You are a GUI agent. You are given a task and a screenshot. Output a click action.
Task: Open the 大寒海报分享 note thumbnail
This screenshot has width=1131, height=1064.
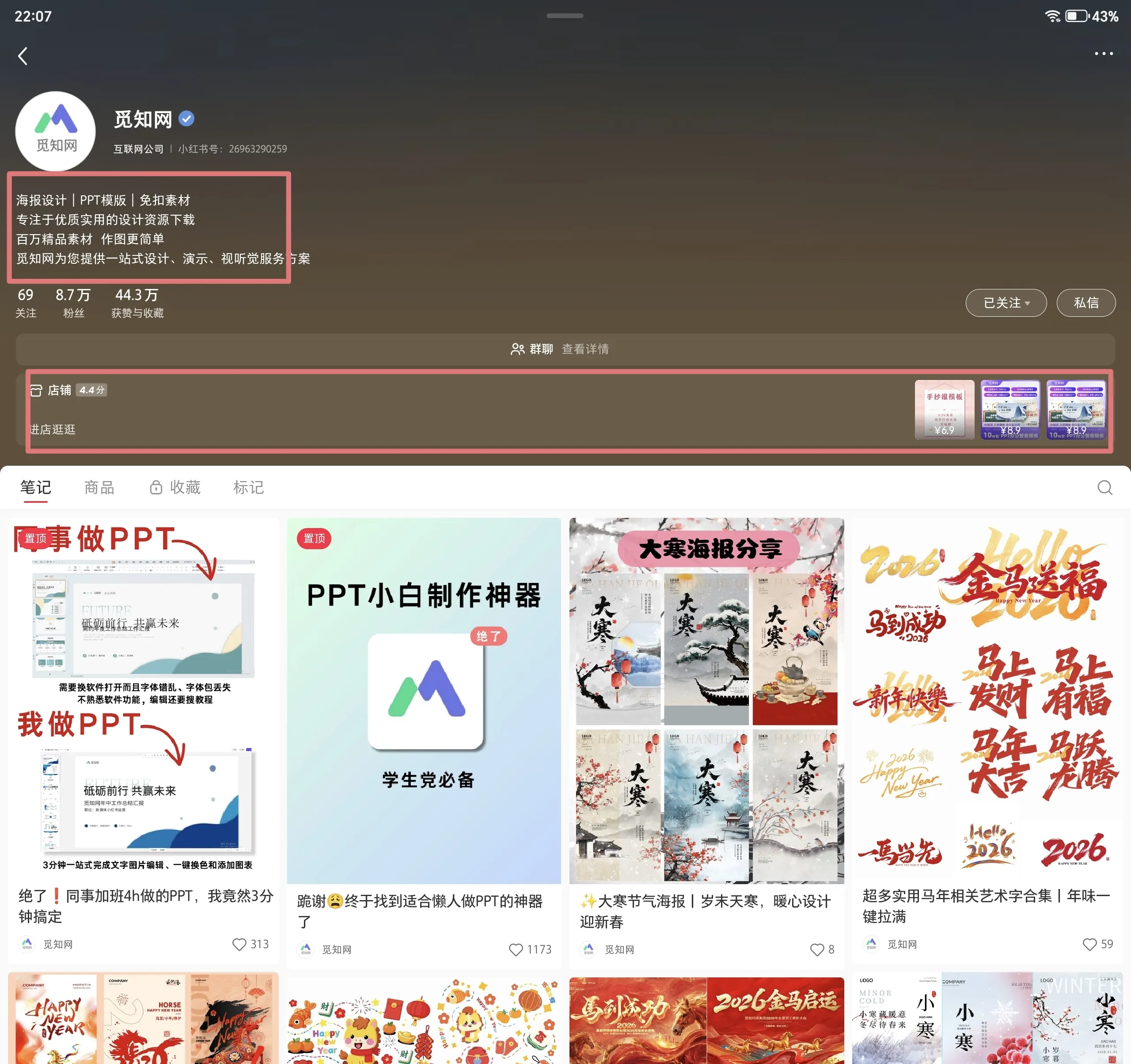[x=706, y=700]
